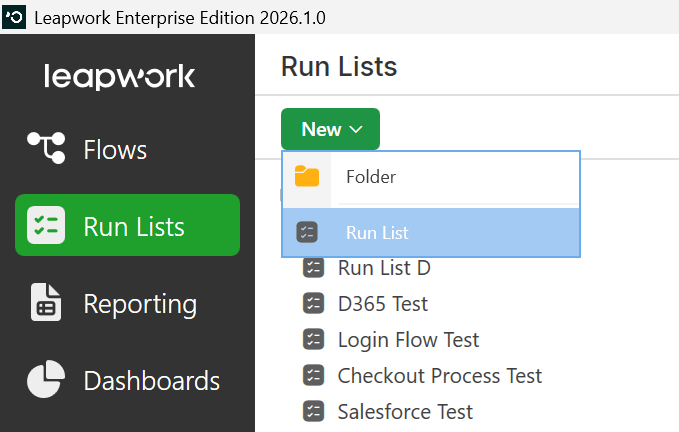Select the Checkout Process Test run list
The width and height of the screenshot is (679, 432).
pyautogui.click(x=440, y=376)
